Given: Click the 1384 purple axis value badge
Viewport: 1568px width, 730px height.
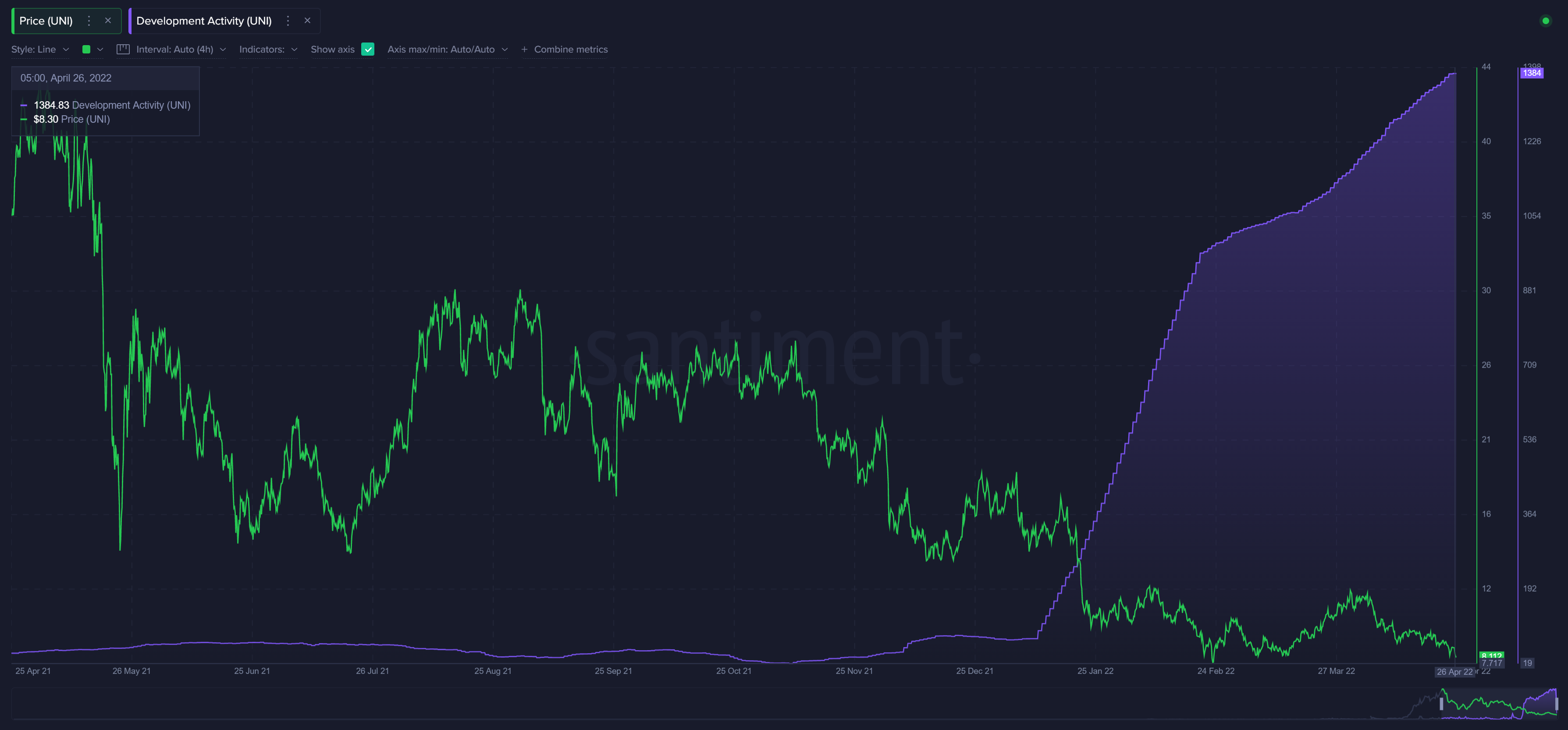Looking at the screenshot, I should tap(1532, 73).
